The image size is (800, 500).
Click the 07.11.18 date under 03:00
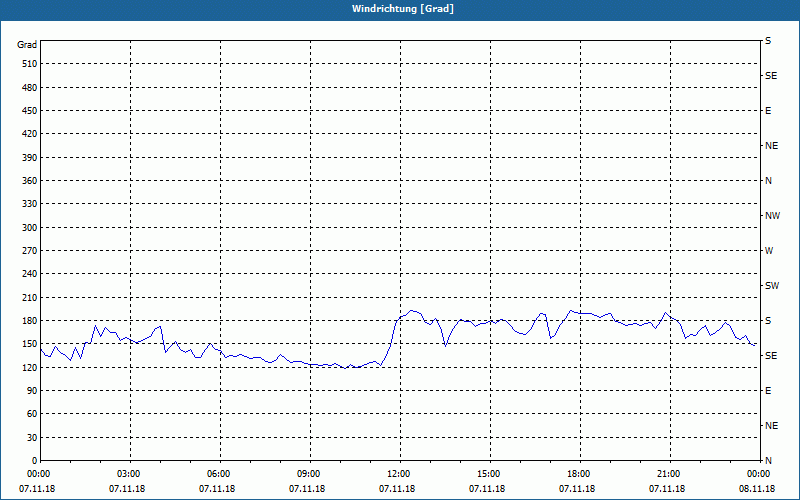pyautogui.click(x=127, y=489)
